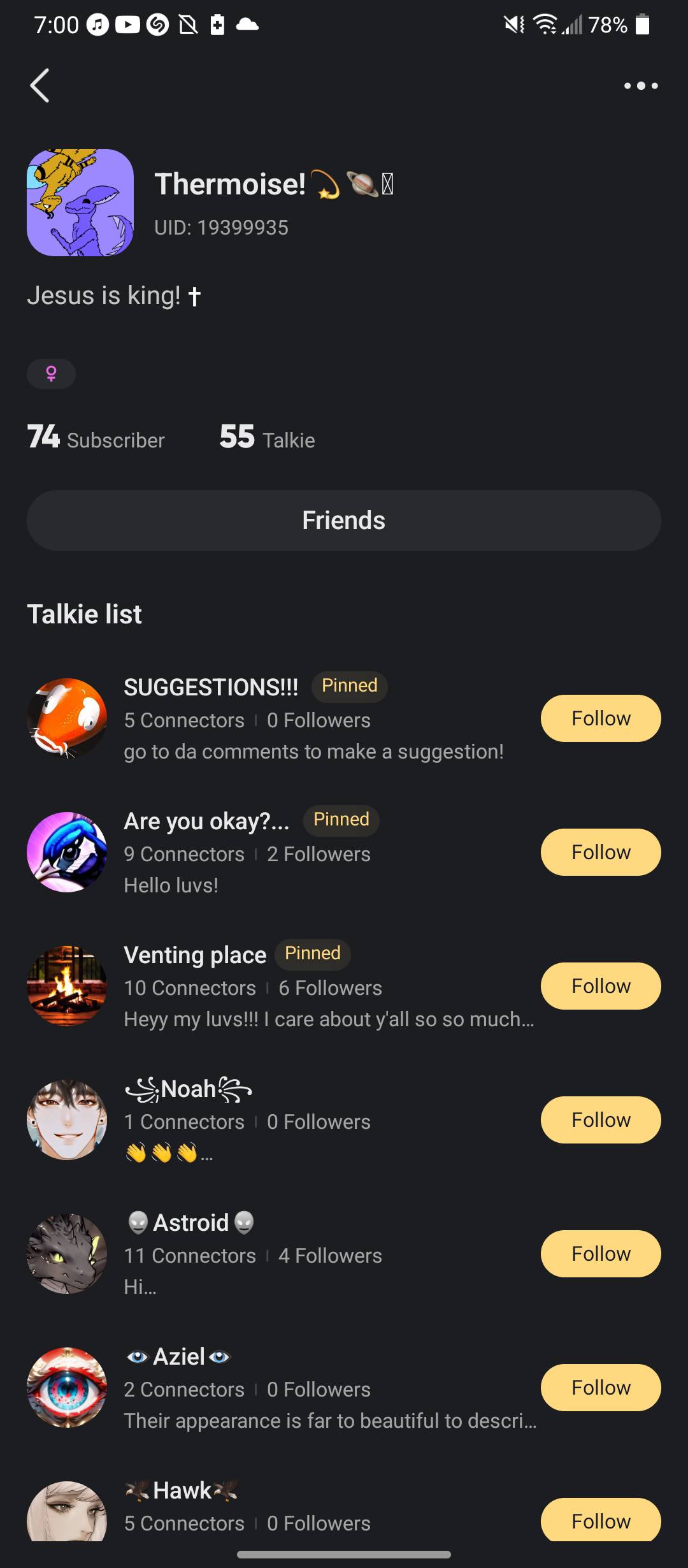Open Noah's character avatar
This screenshot has height=1568, width=688.
click(67, 1120)
